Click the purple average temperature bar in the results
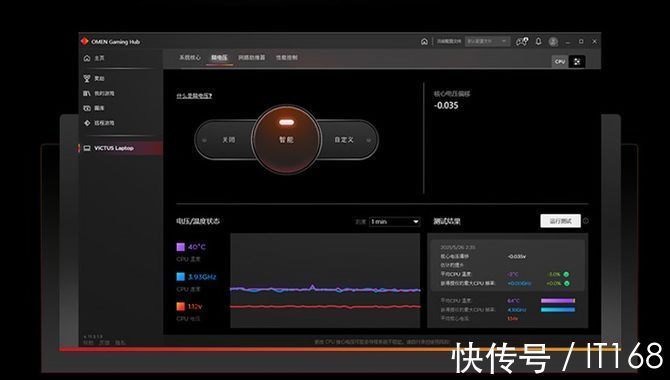Image resolution: width=670 pixels, height=380 pixels. click(558, 301)
